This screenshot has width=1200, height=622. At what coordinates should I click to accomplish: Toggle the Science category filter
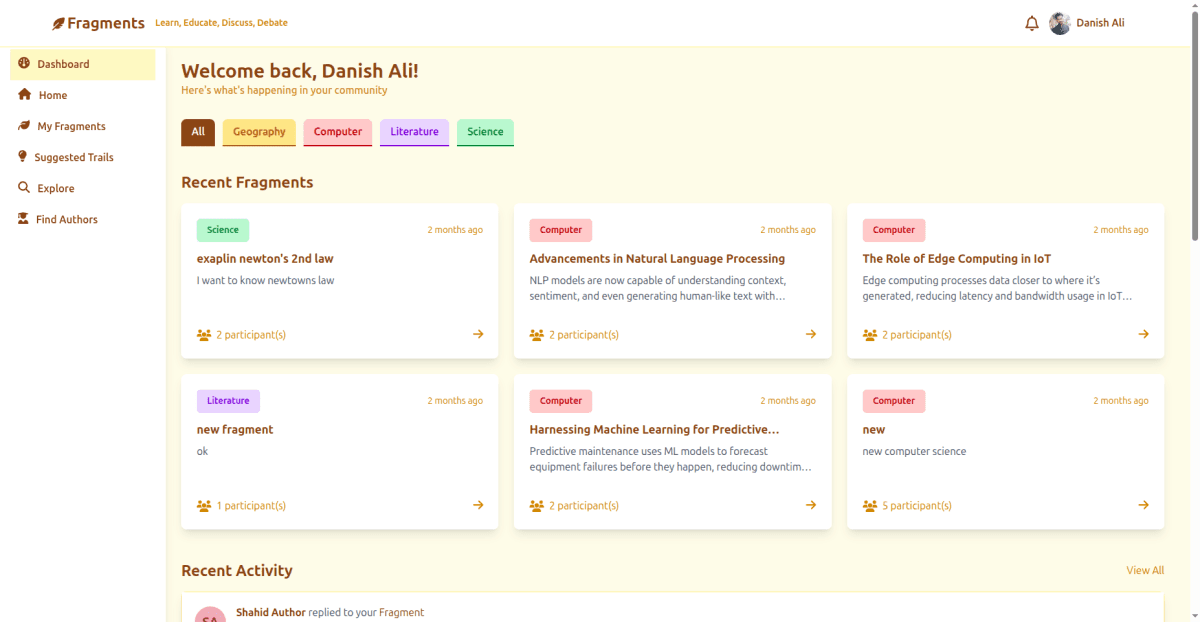coord(485,131)
